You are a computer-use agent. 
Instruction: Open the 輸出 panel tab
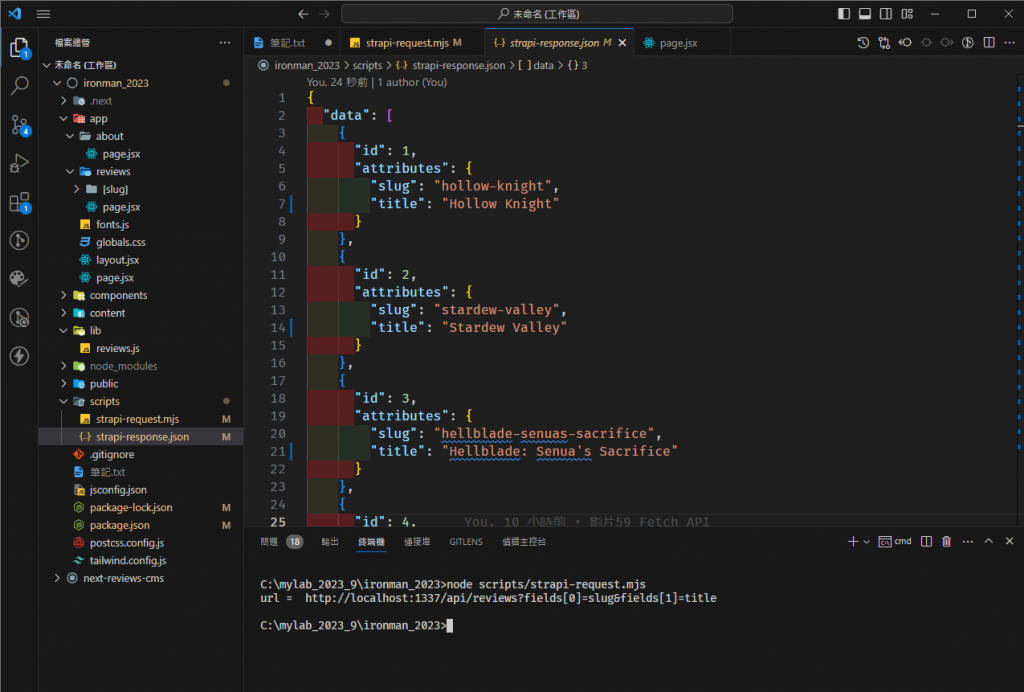pos(330,541)
